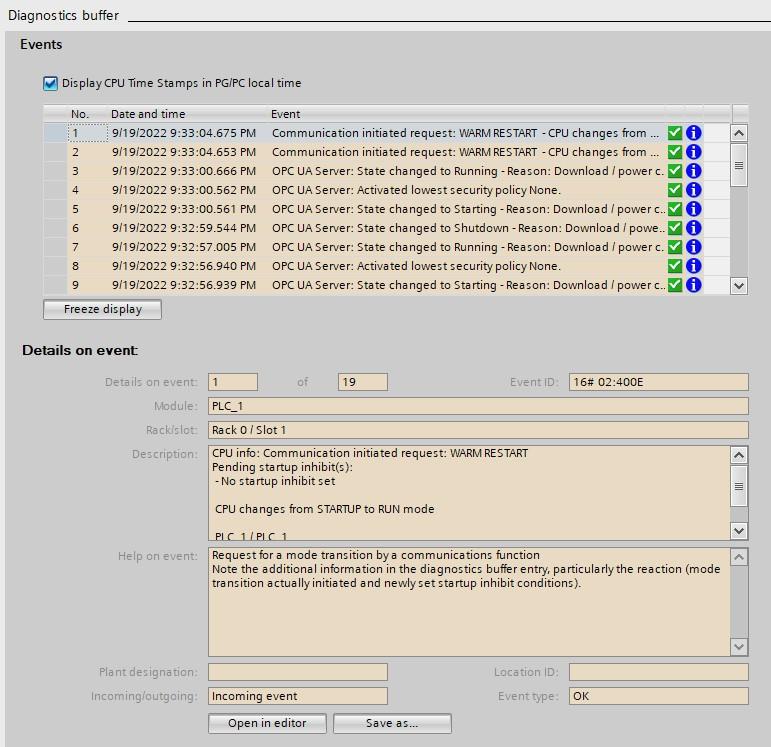Click blue info icon on event row 3
The image size is (771, 747).
click(x=693, y=171)
